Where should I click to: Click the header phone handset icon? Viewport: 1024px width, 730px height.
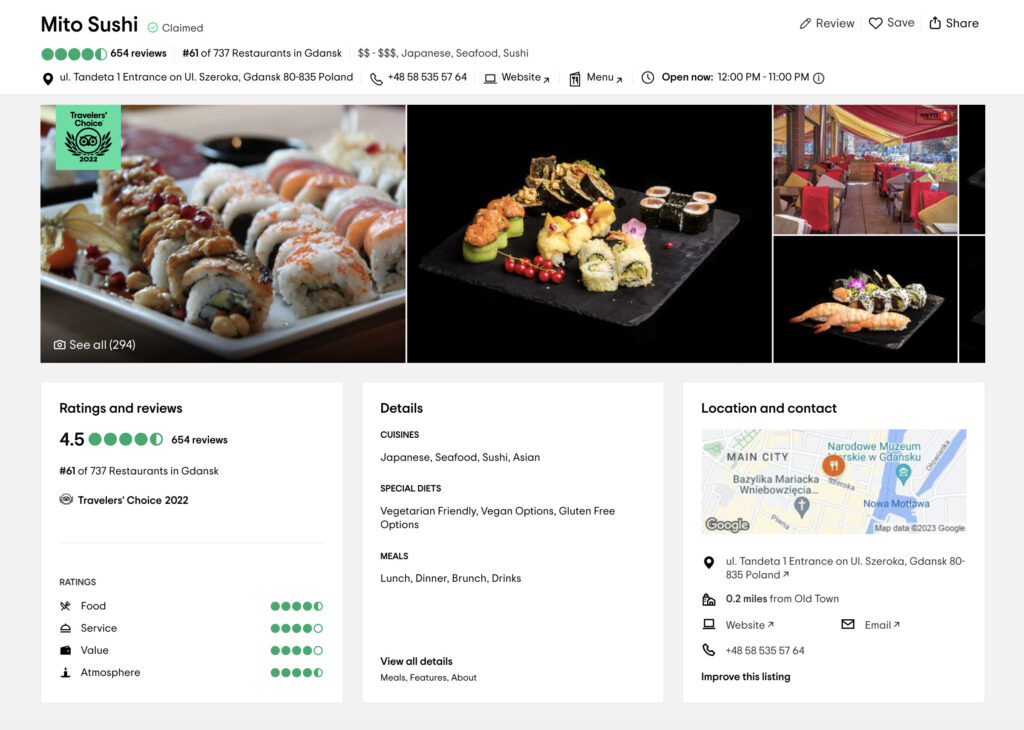[x=376, y=79]
